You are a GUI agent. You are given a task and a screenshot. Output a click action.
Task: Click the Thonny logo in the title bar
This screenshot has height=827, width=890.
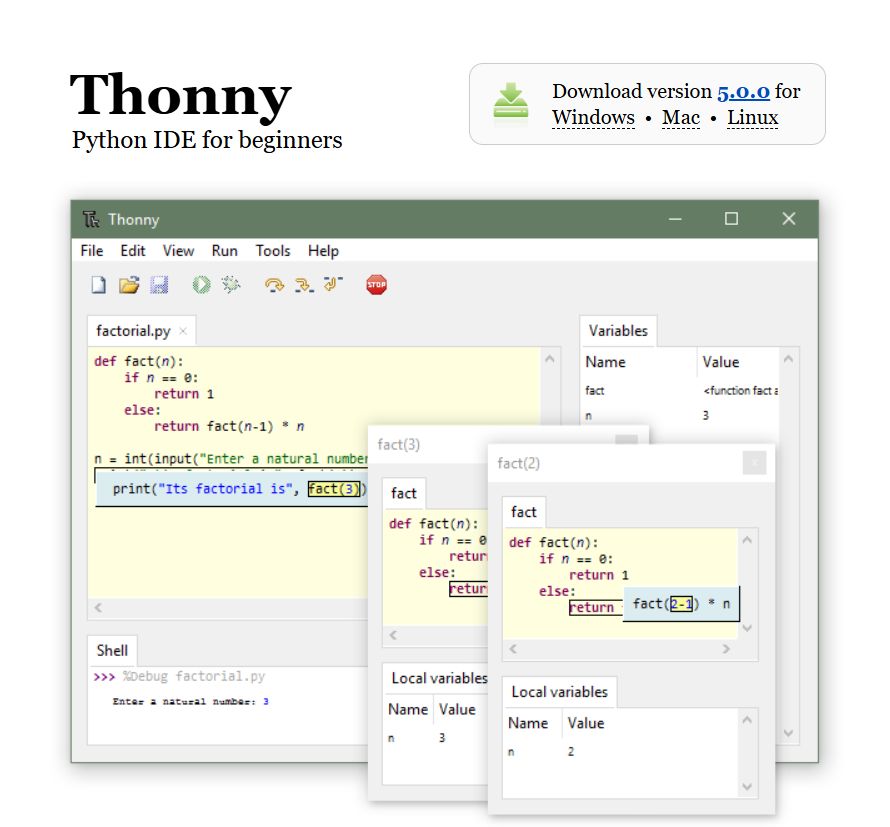pyautogui.click(x=91, y=219)
